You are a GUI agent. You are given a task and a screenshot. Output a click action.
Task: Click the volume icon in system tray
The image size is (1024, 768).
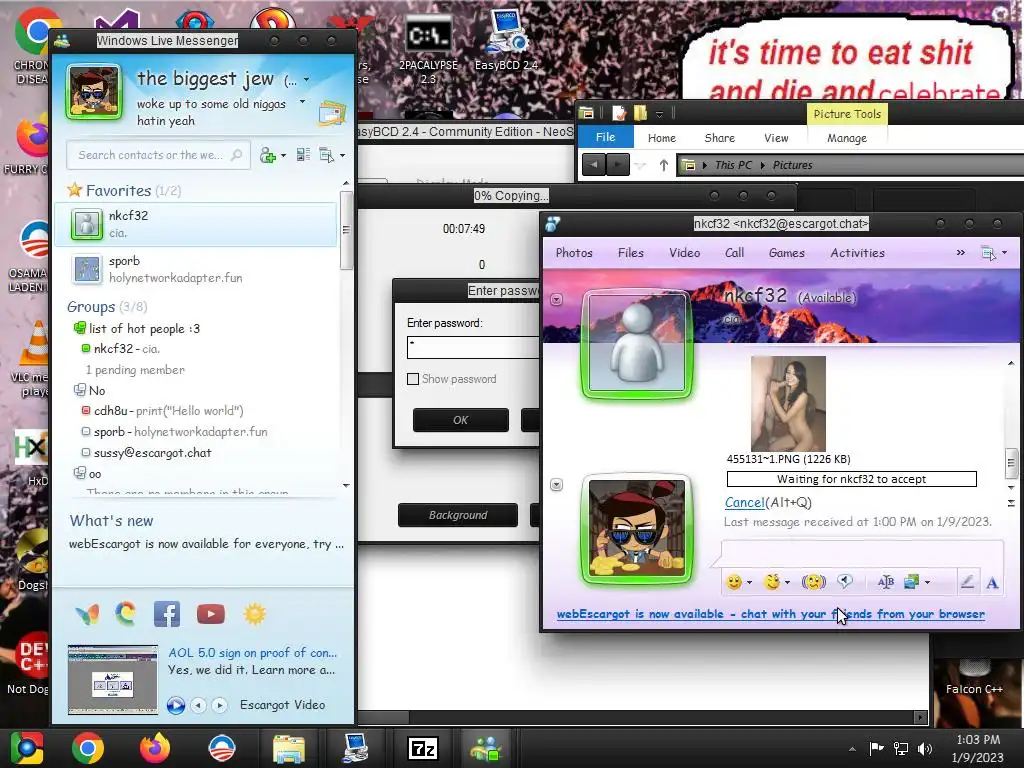[x=925, y=748]
